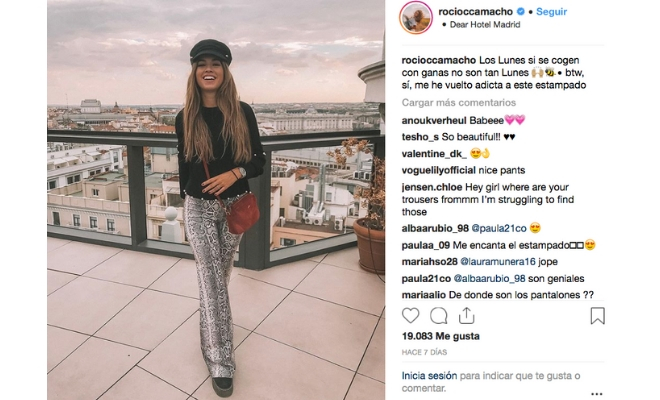Open the @albaarubio_98 mention
The height and width of the screenshot is (400, 660).
click(x=489, y=278)
